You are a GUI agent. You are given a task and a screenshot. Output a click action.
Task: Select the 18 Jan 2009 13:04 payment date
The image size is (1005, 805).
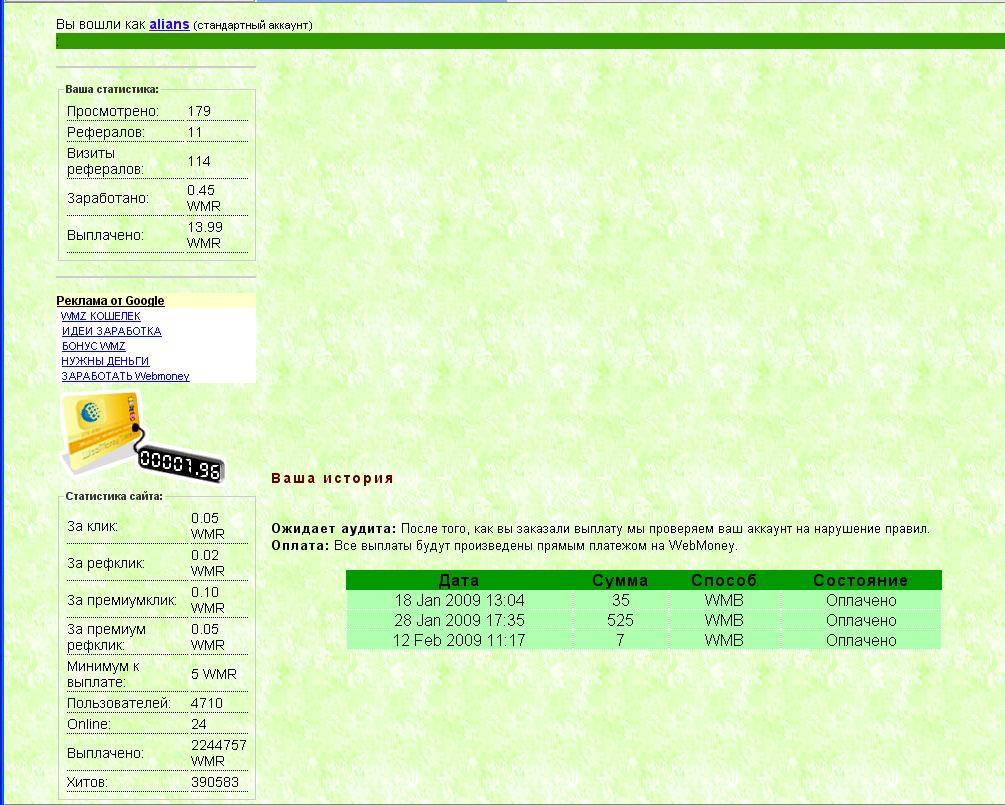point(459,601)
